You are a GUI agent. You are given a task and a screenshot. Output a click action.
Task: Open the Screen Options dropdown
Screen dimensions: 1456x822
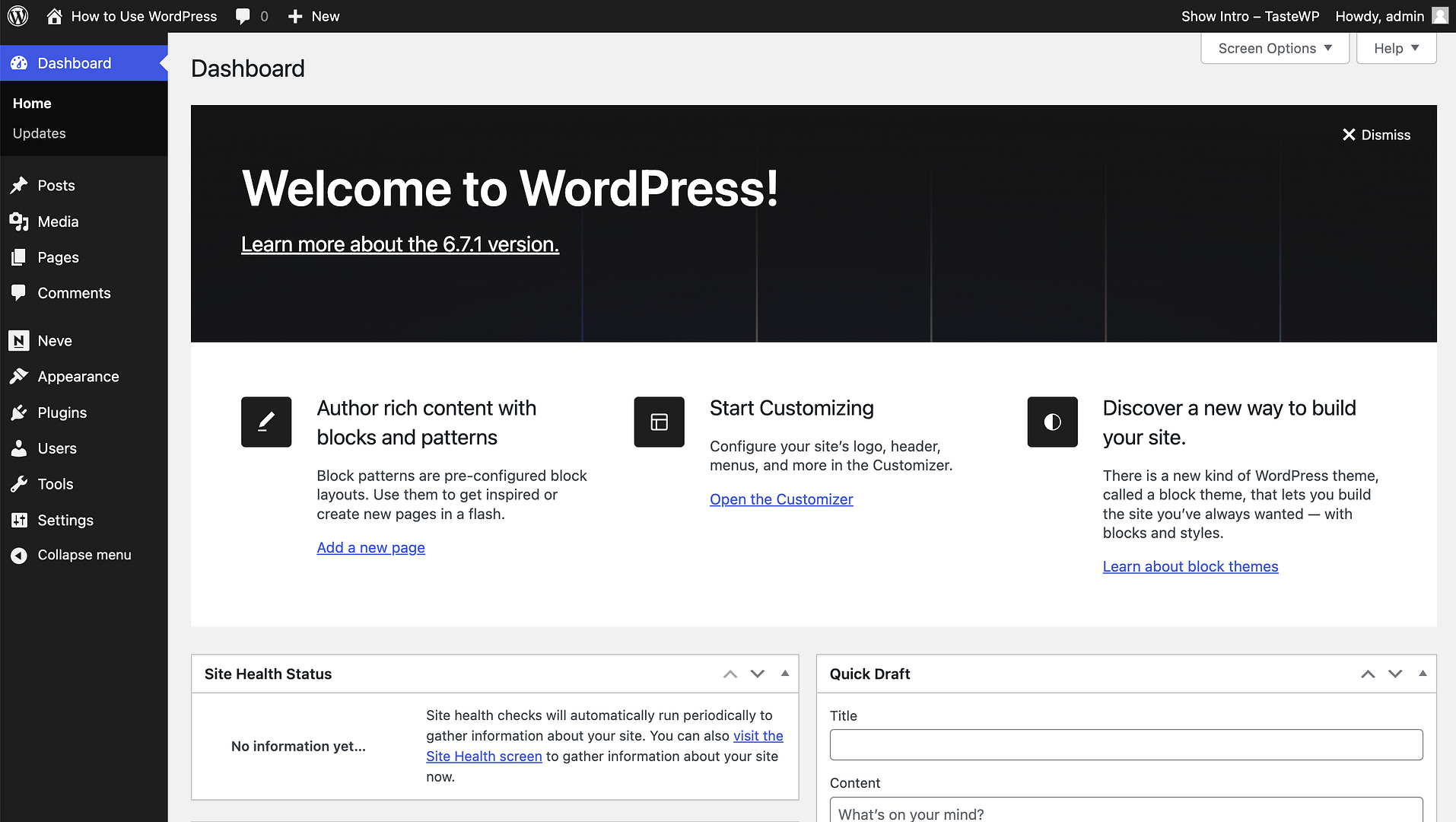[1274, 48]
